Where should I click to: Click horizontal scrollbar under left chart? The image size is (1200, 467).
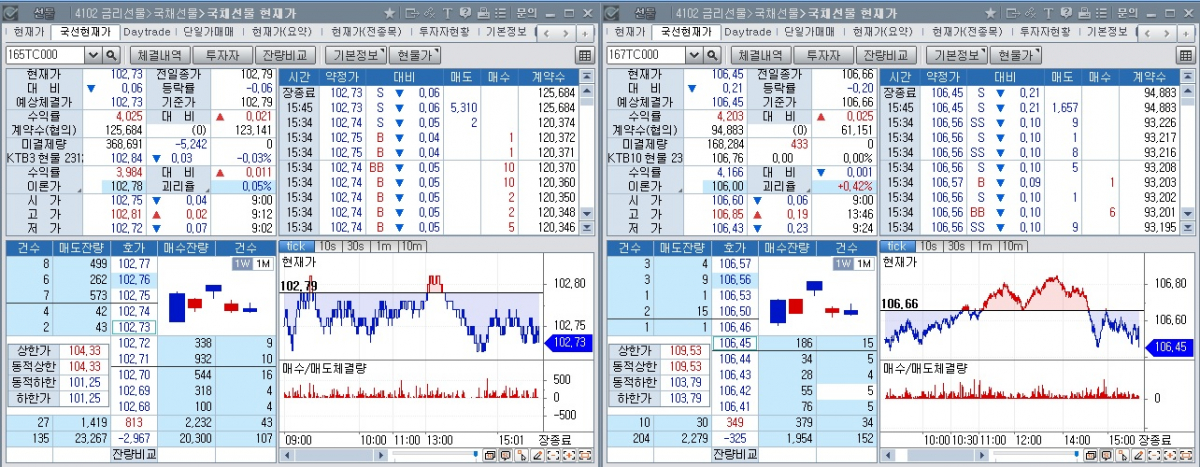334,455
